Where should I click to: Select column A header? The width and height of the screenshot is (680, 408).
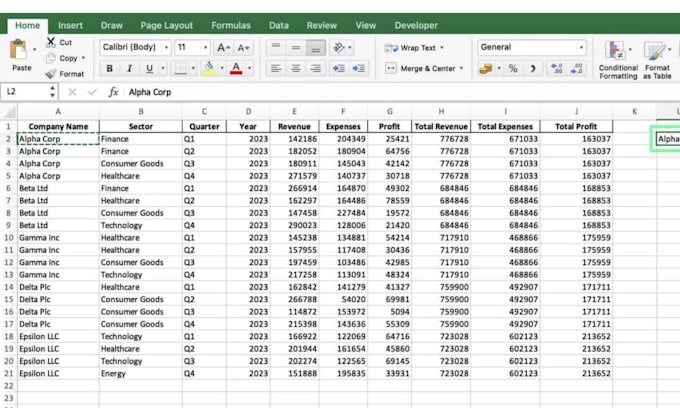click(x=58, y=111)
